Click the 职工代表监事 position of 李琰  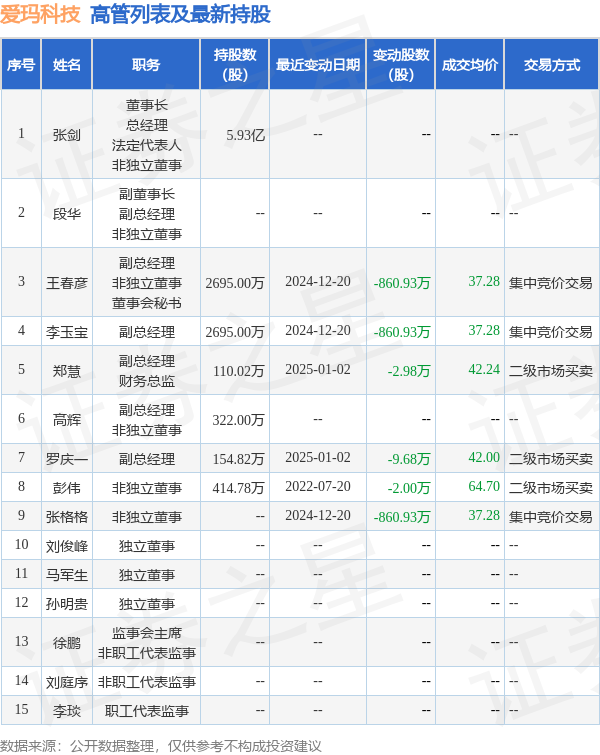[146, 711]
